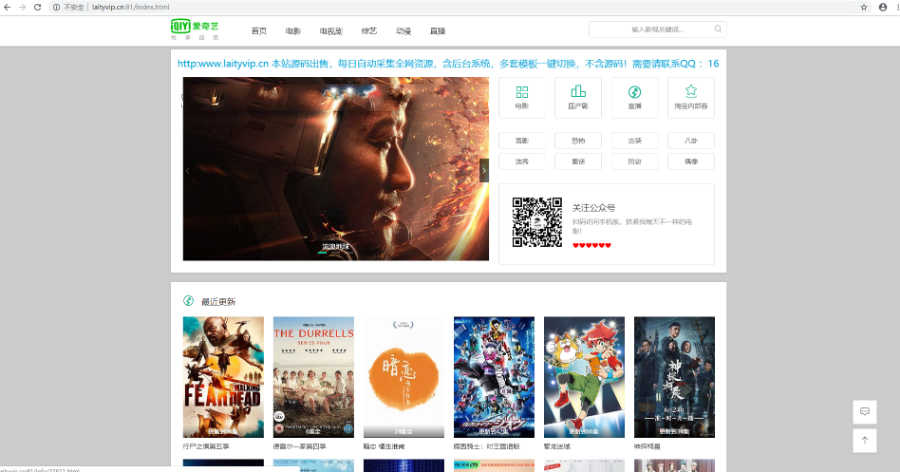Open the 综艺 navigation tab
900x472 pixels.
(x=369, y=31)
